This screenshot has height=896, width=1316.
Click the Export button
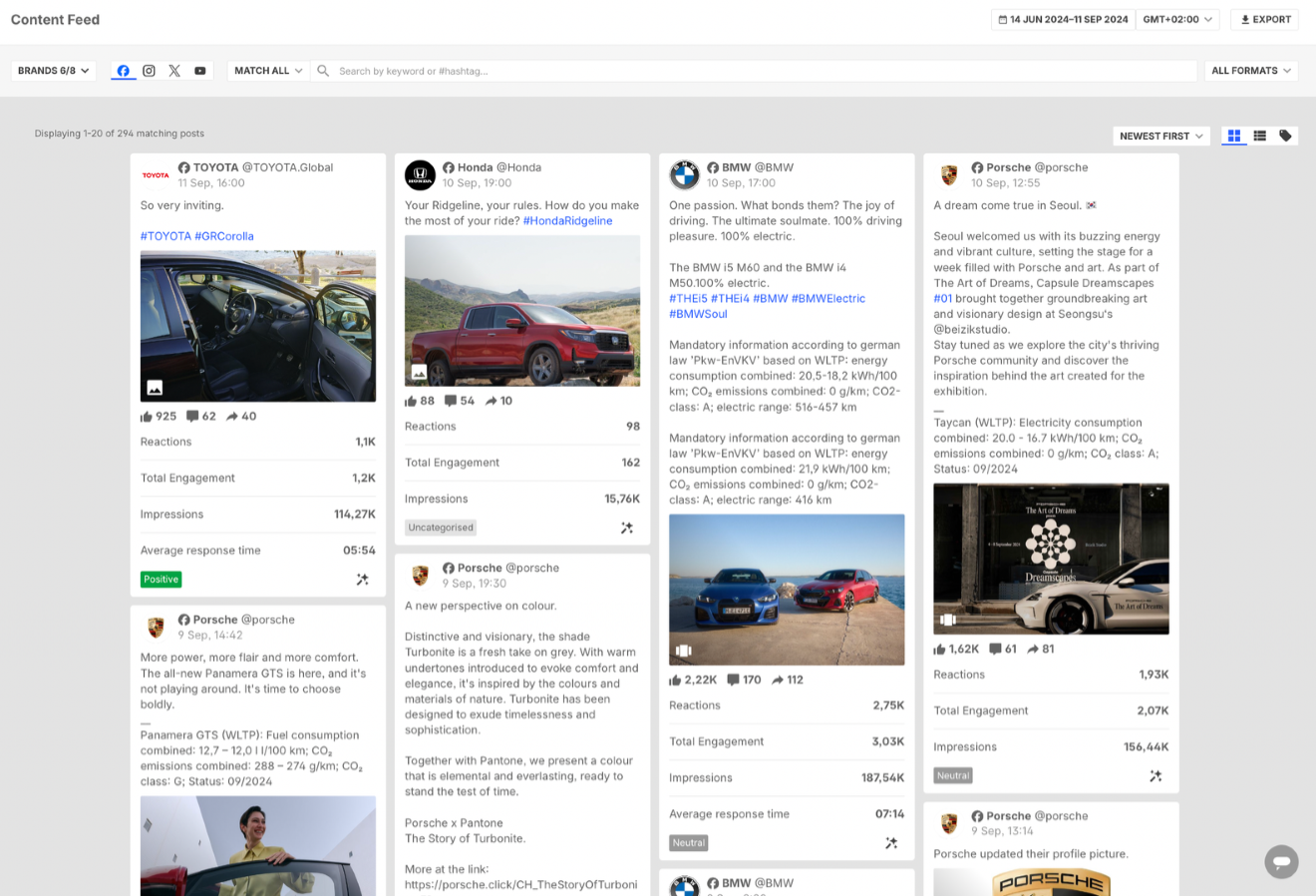(1265, 19)
